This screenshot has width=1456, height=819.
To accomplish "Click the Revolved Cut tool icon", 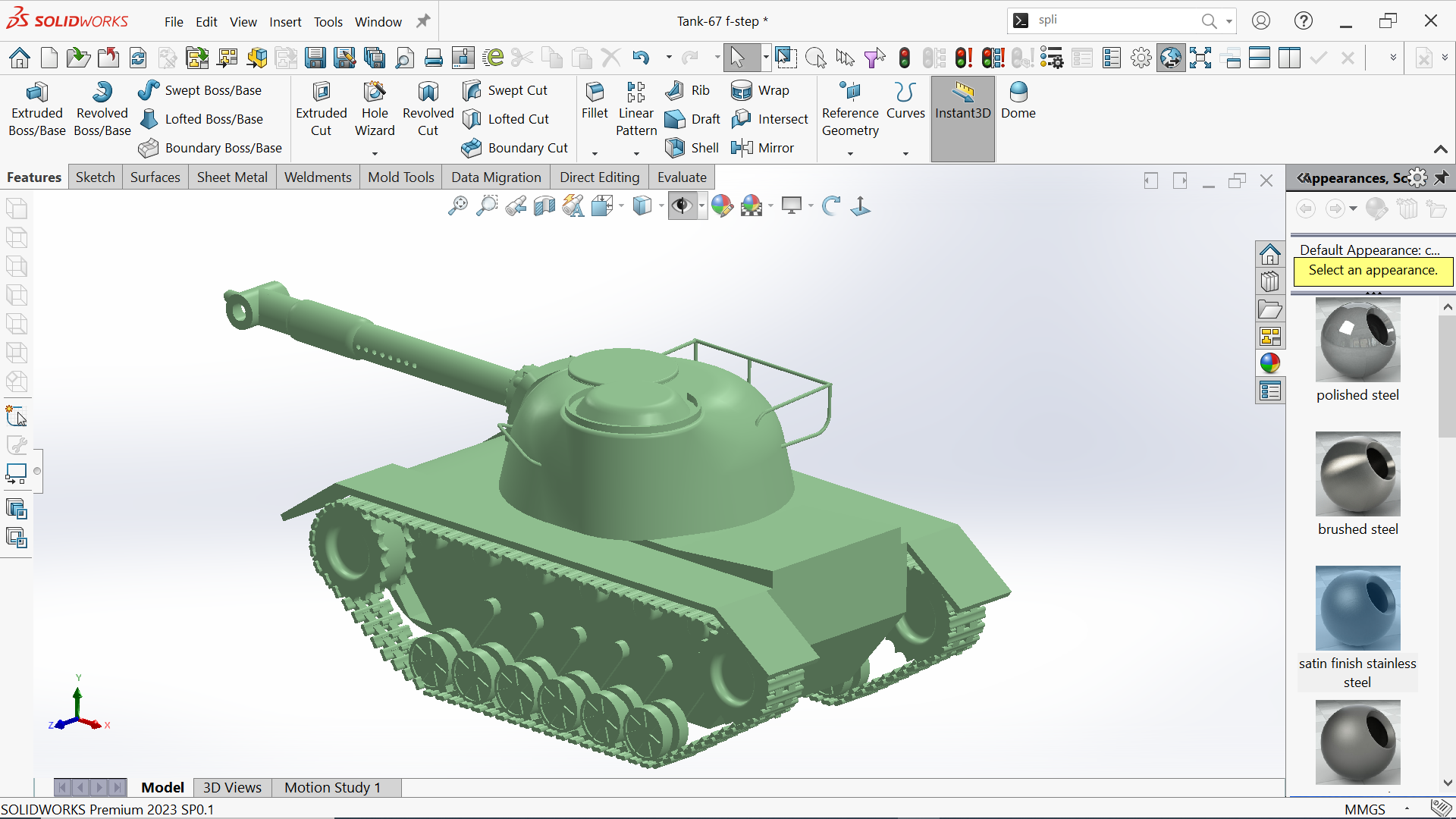I will click(x=428, y=93).
